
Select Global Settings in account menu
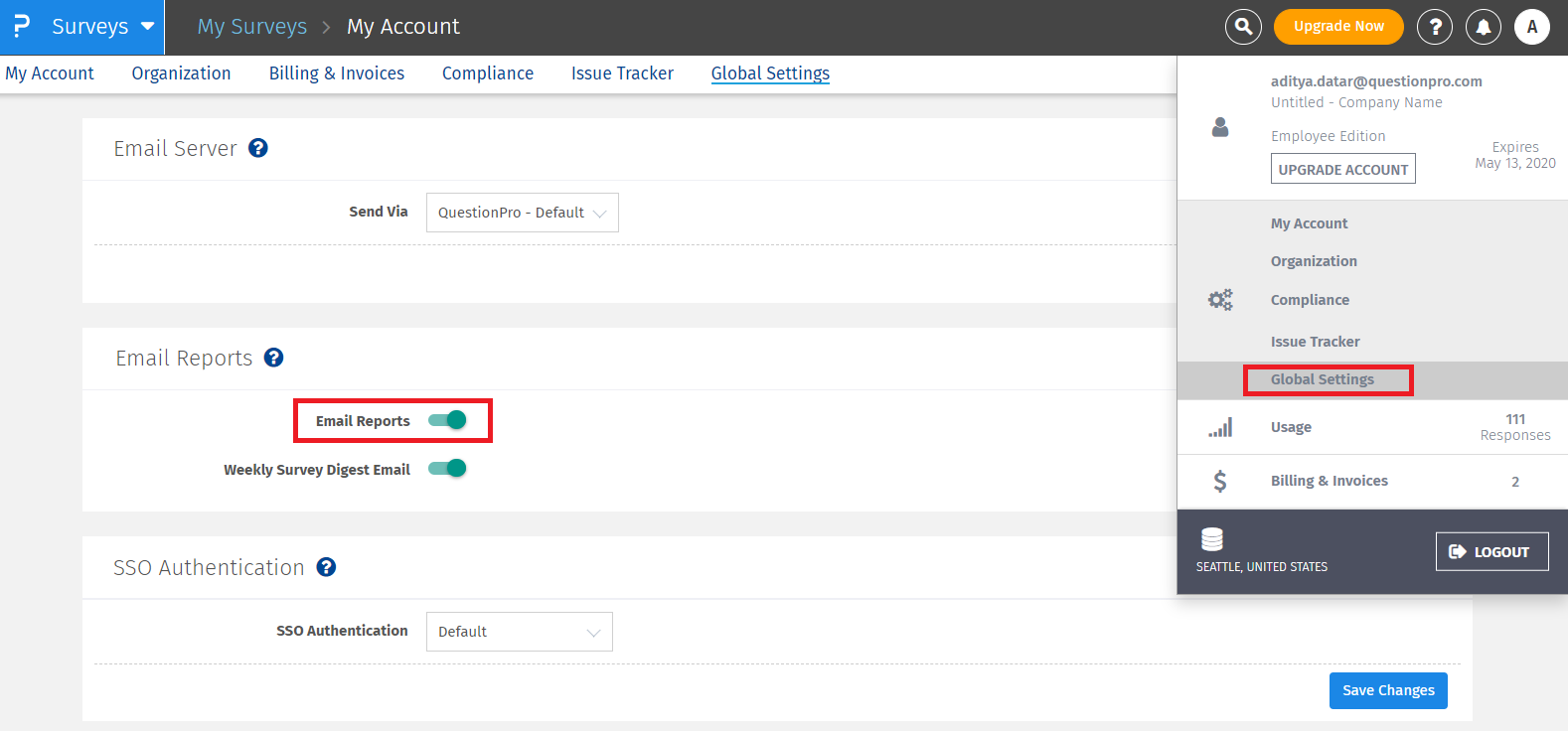click(x=1322, y=379)
